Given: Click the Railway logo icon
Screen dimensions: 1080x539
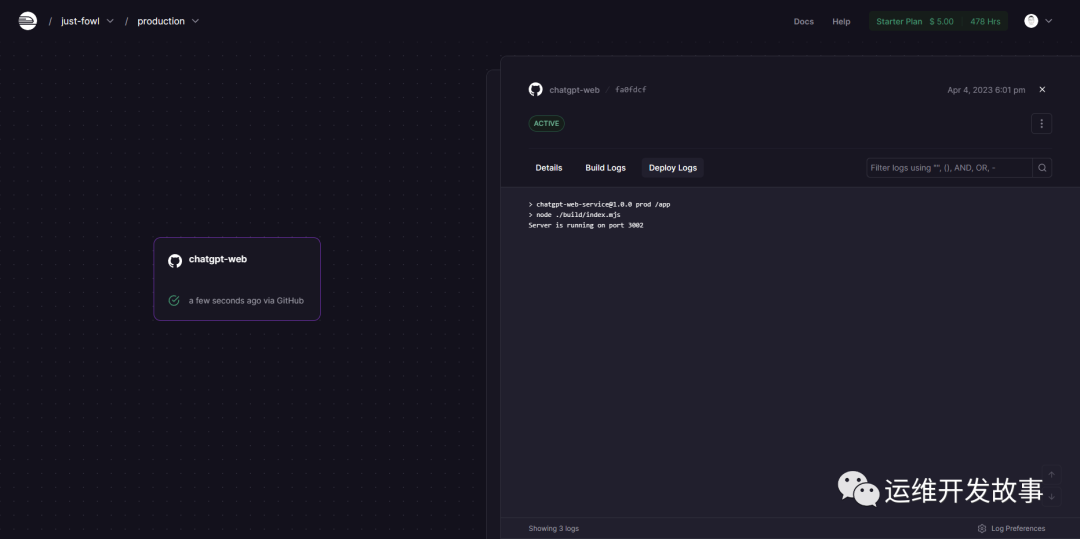Looking at the screenshot, I should click(x=28, y=21).
